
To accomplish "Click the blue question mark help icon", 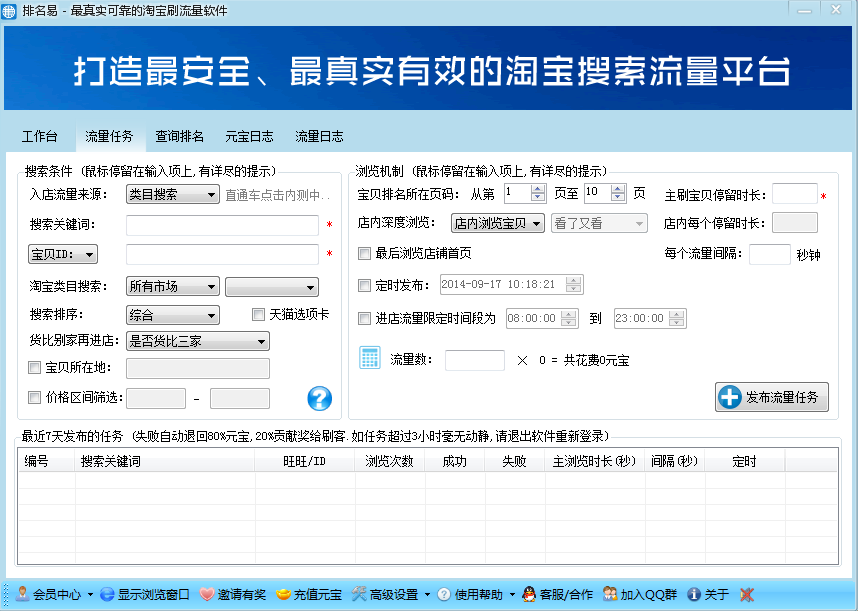I will [319, 398].
